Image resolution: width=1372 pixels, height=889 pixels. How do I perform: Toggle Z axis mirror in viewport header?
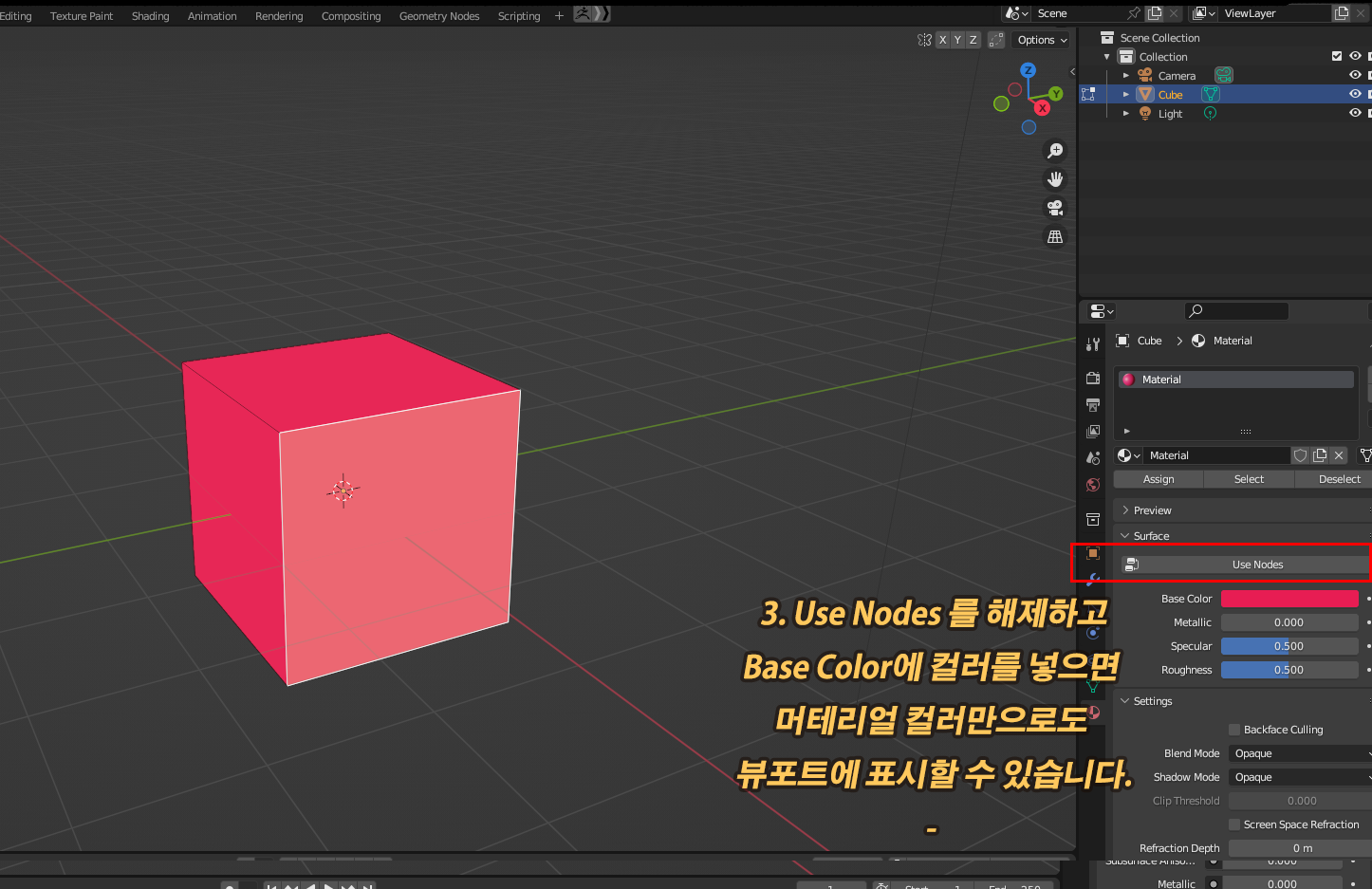(973, 40)
